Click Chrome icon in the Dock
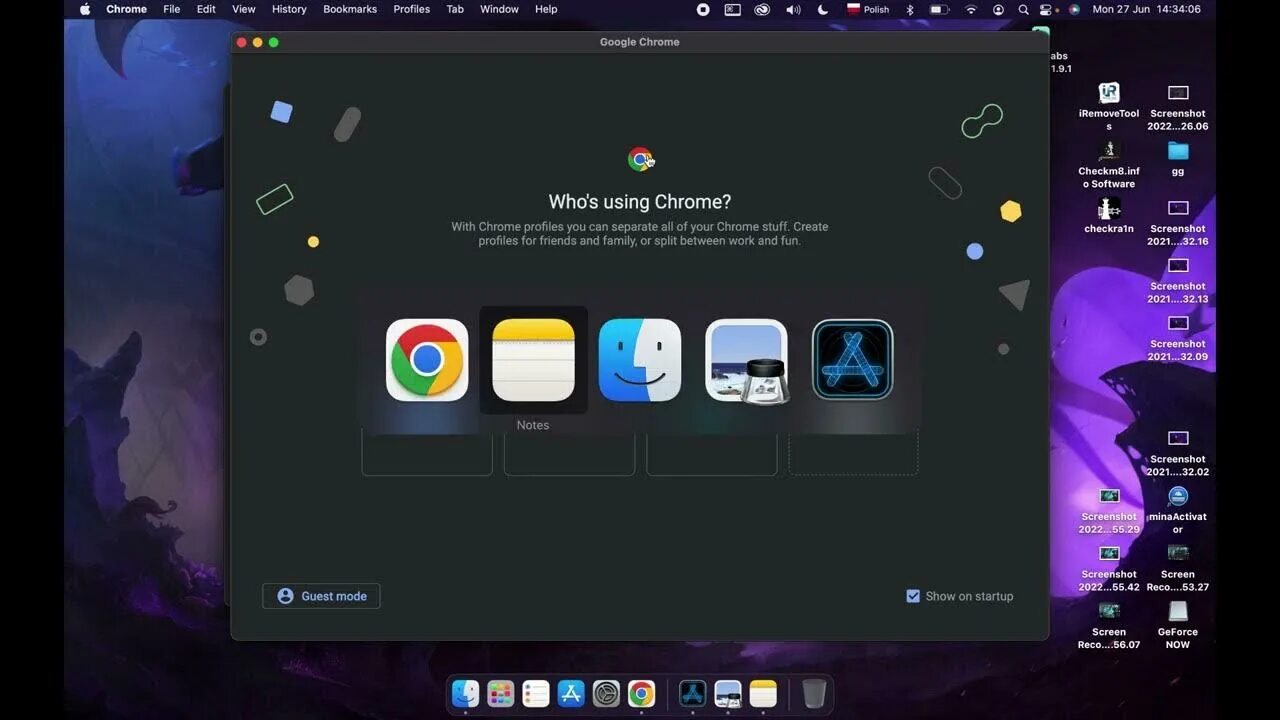The width and height of the screenshot is (1280, 720). (x=641, y=693)
